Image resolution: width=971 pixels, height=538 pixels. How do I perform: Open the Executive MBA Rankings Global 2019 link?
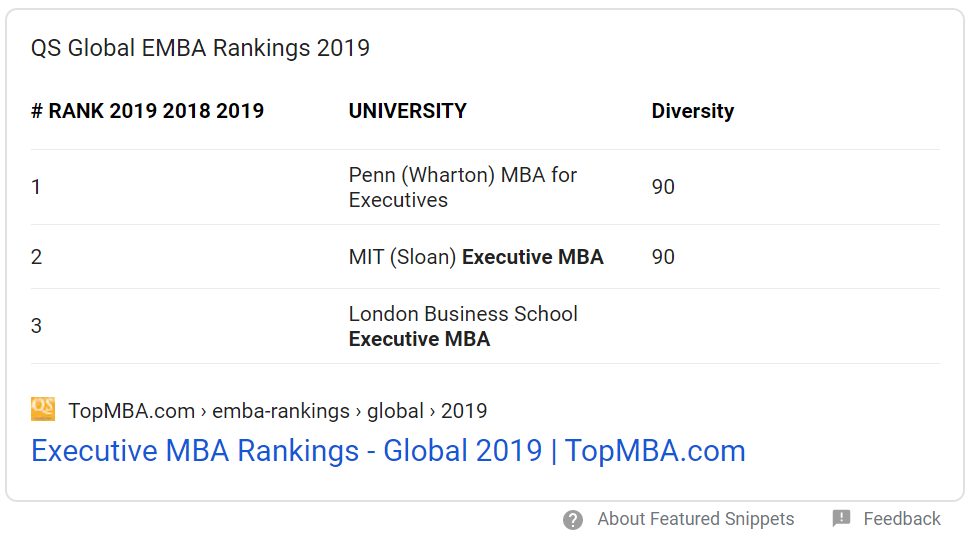pos(388,451)
